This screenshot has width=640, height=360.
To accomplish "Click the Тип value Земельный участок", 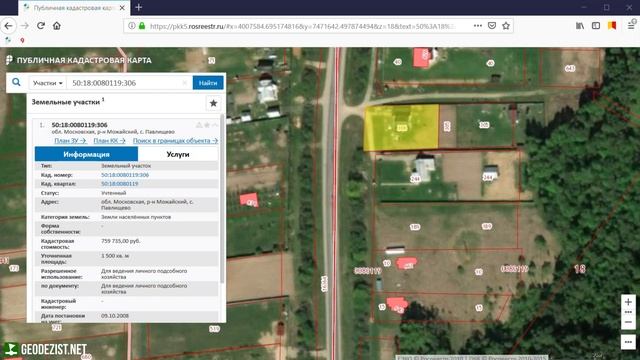I will [x=126, y=166].
